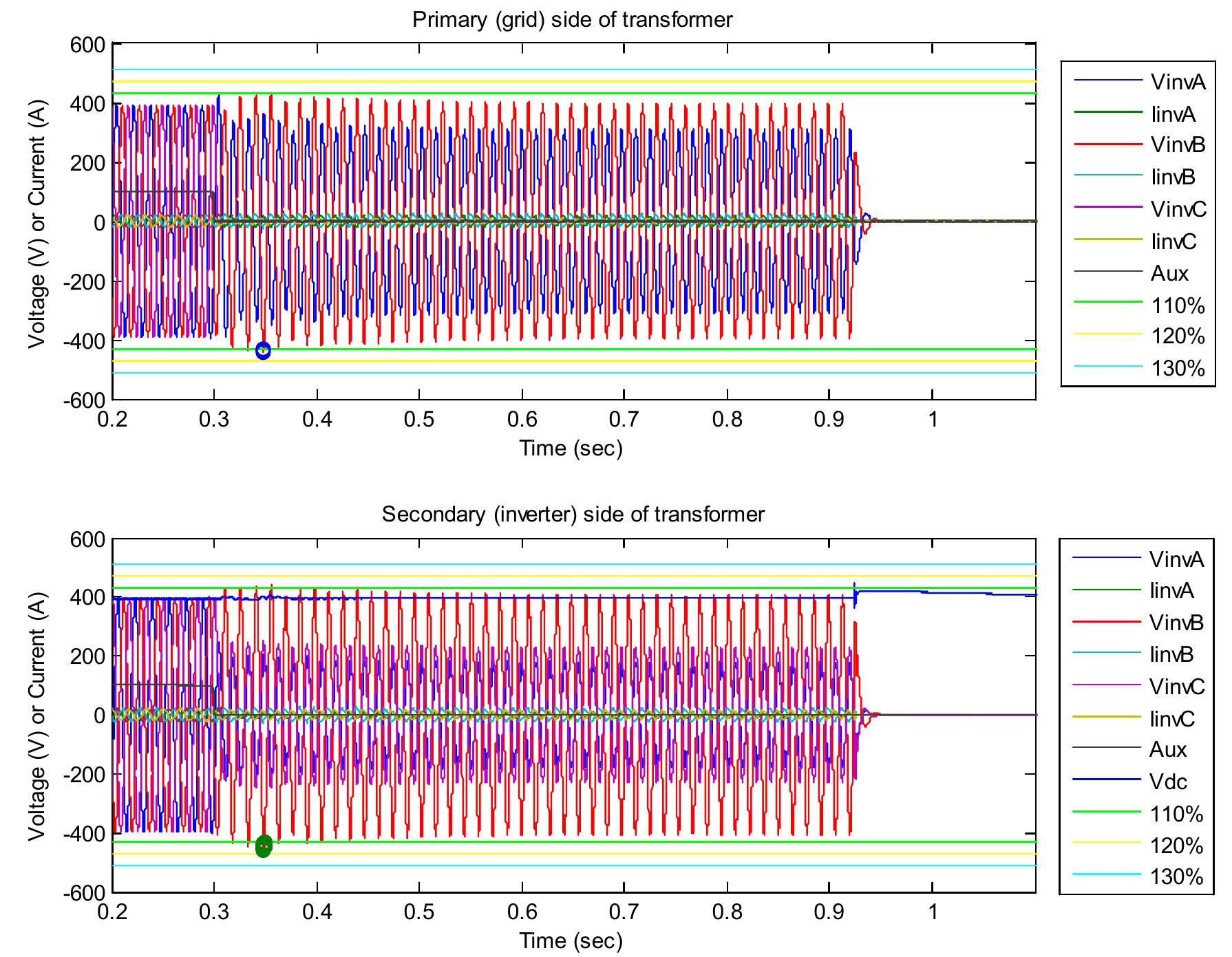Select the VinvA legend line sample in primary plot
1232x957 pixels.
click(x=1108, y=81)
